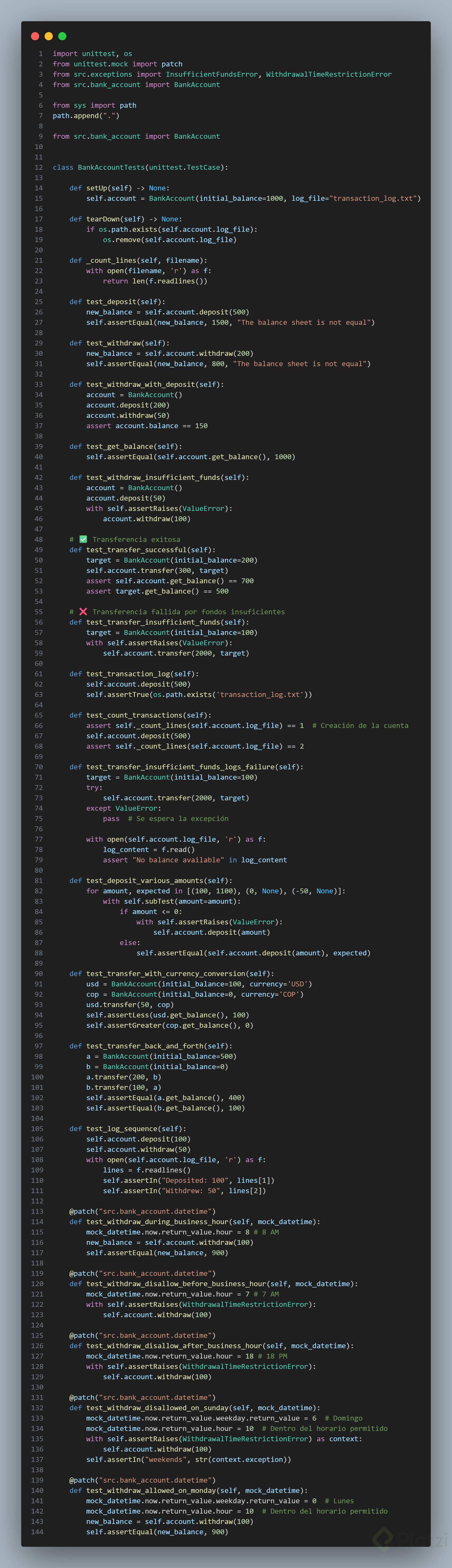
Task: Click the "Withdrew: 50" string
Action: 193,1191
